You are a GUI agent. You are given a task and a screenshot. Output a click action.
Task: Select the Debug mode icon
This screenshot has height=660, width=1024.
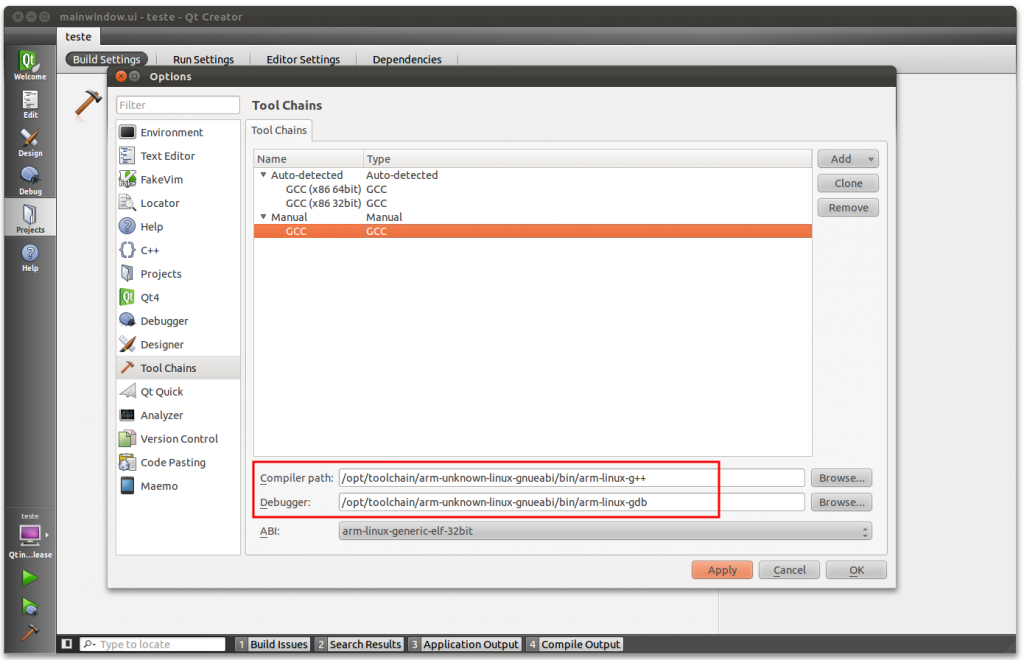(30, 180)
